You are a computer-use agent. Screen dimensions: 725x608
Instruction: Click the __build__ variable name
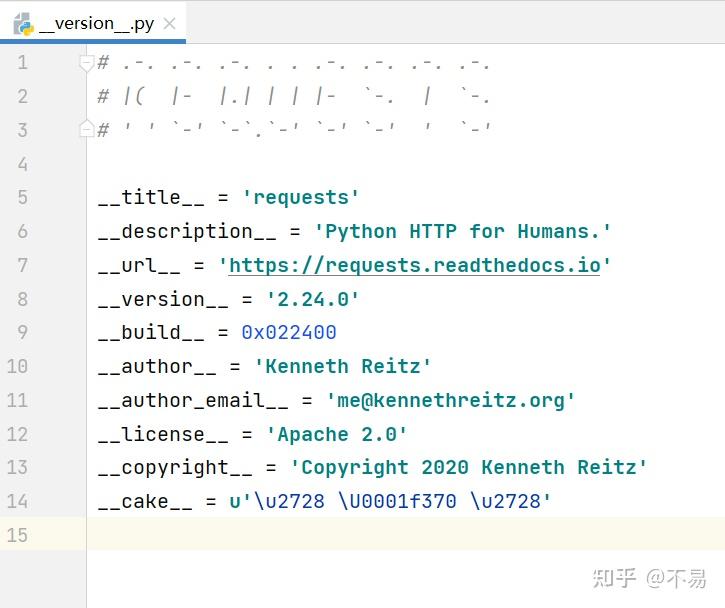point(151,333)
